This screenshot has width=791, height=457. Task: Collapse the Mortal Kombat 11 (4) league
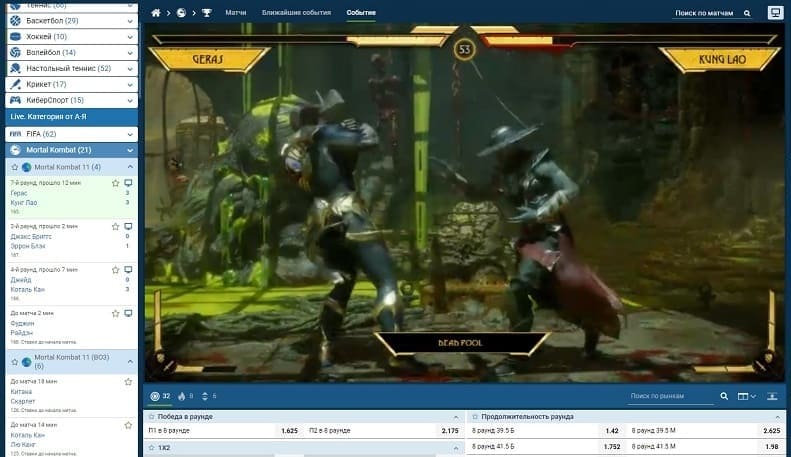(130, 166)
